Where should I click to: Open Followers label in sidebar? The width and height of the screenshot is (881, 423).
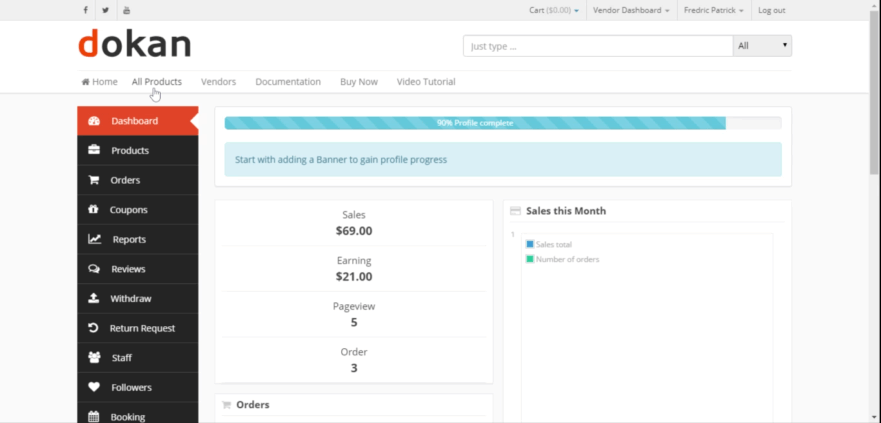tap(131, 388)
